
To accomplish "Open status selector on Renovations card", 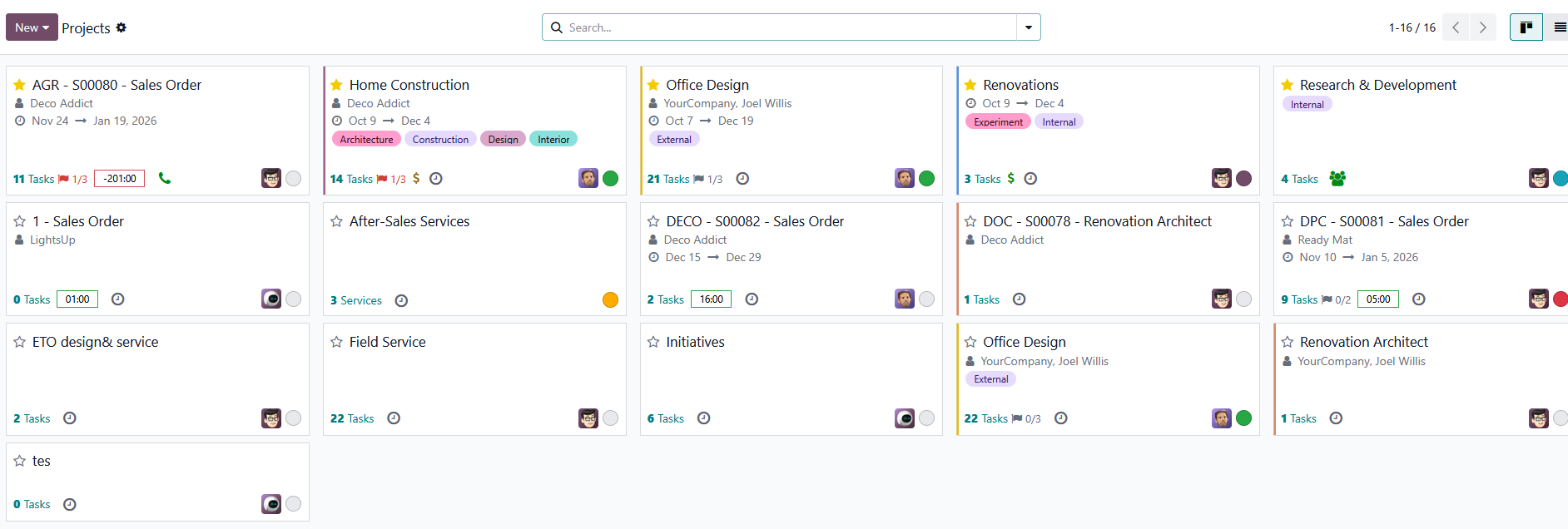I will click(x=1243, y=178).
